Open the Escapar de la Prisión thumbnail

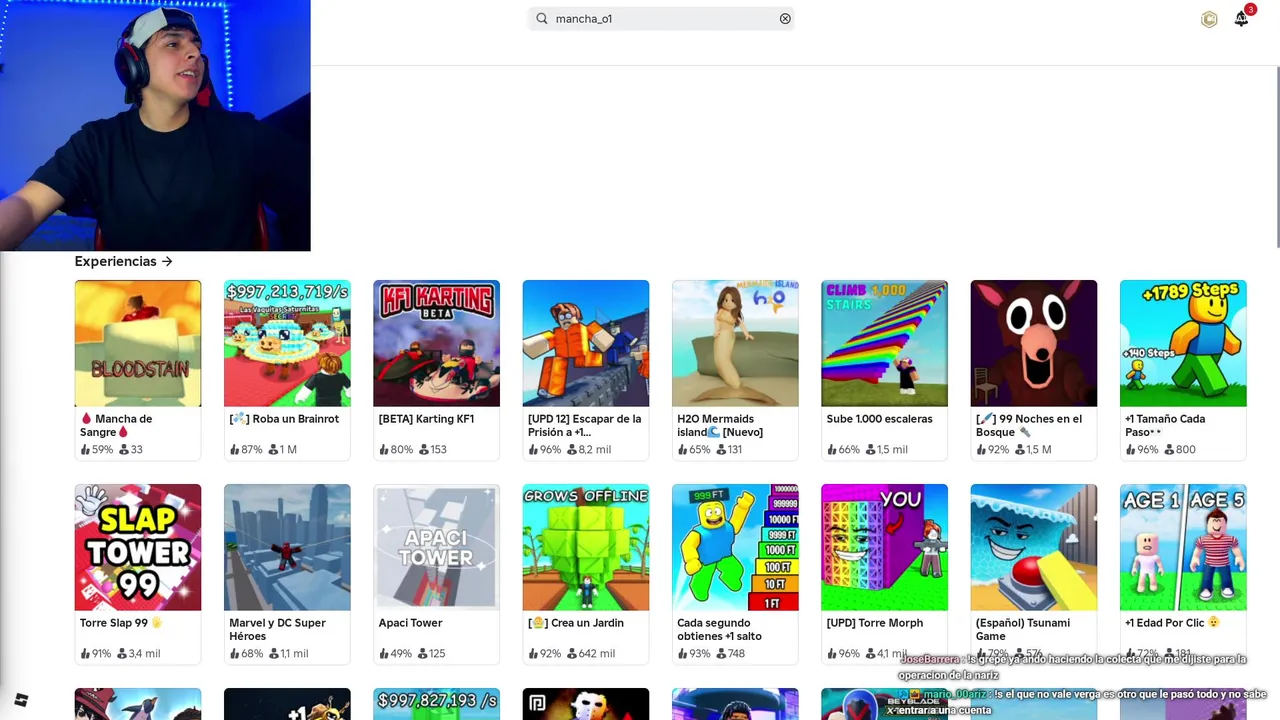point(586,343)
